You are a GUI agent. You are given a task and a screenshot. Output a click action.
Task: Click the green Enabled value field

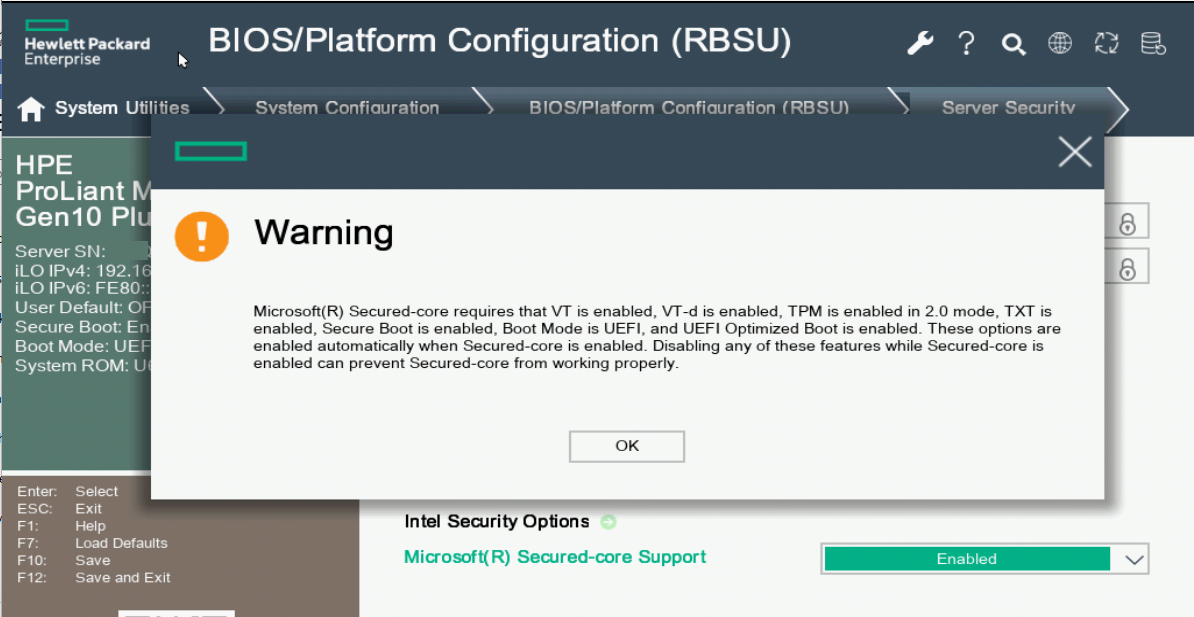[x=966, y=560]
